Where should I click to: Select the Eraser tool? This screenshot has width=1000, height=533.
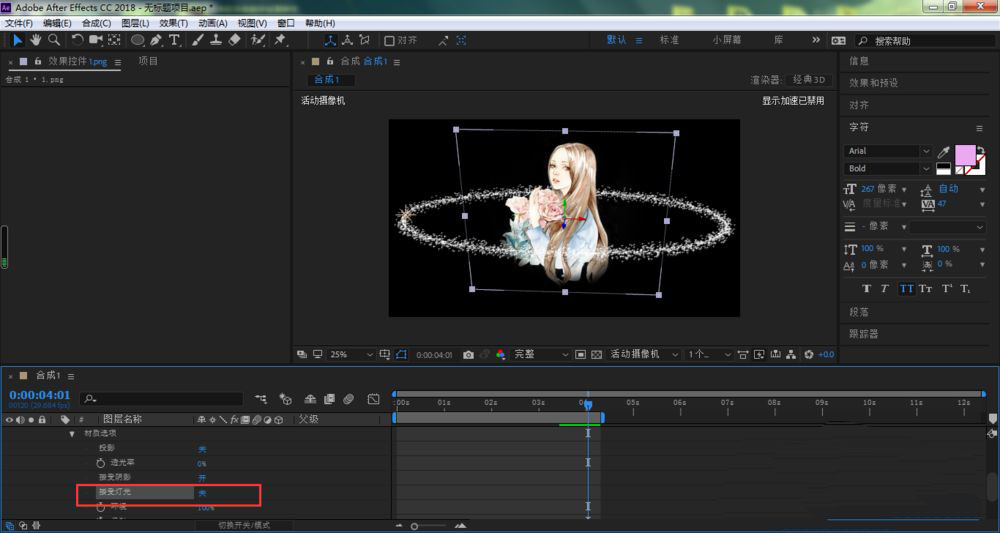click(x=234, y=40)
